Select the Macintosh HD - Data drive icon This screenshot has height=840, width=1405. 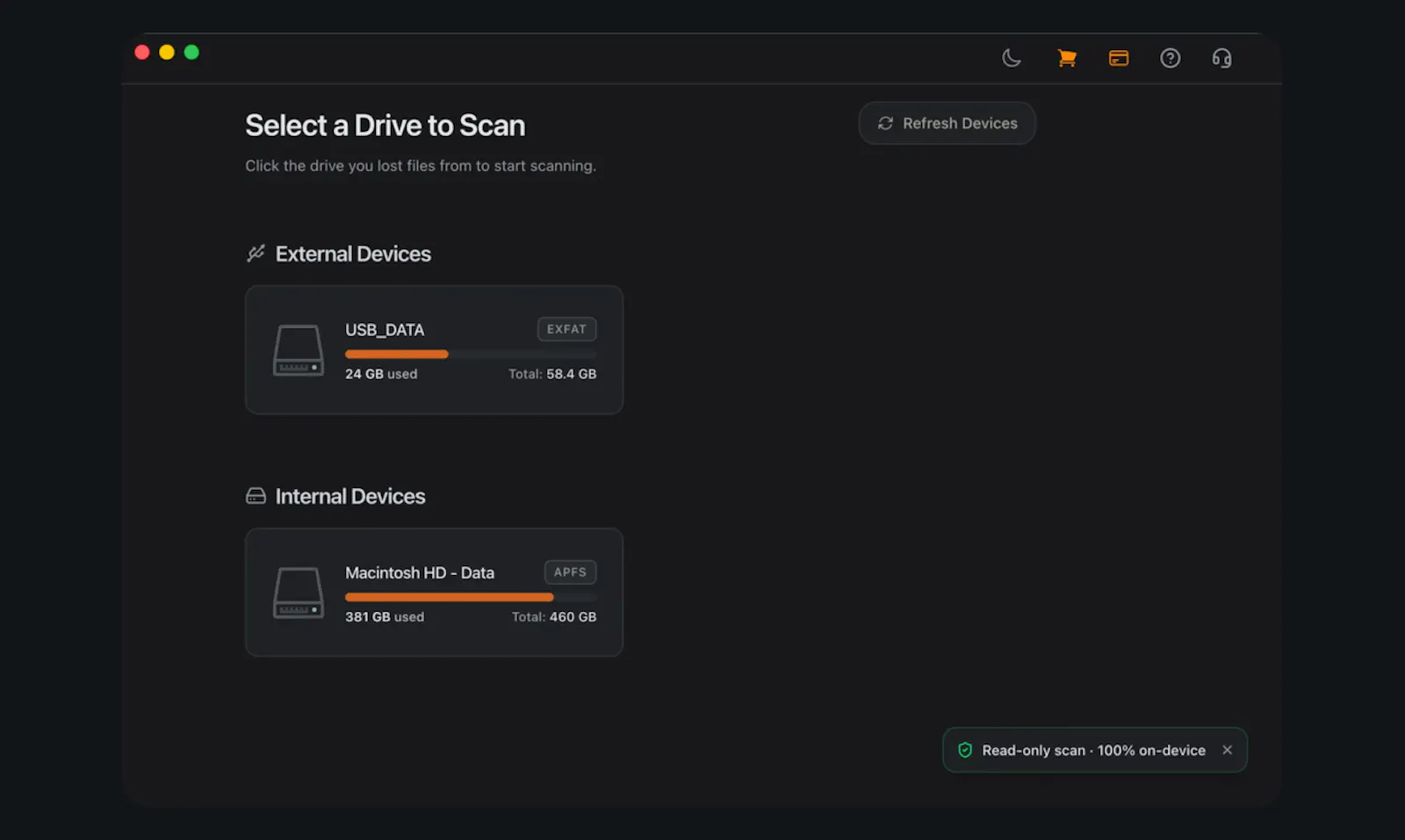(x=299, y=592)
